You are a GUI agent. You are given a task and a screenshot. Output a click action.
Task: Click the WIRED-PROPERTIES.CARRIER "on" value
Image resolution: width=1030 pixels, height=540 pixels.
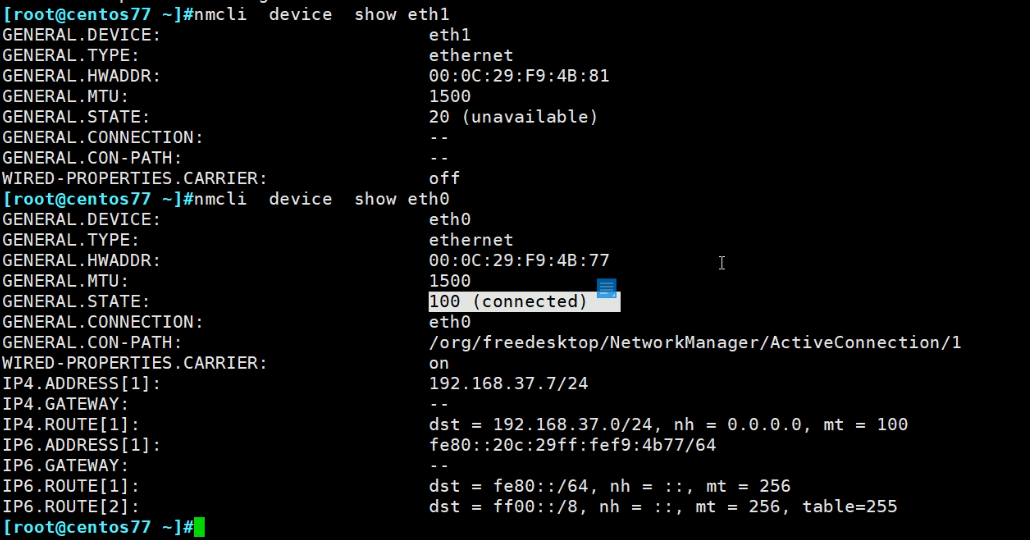click(439, 363)
